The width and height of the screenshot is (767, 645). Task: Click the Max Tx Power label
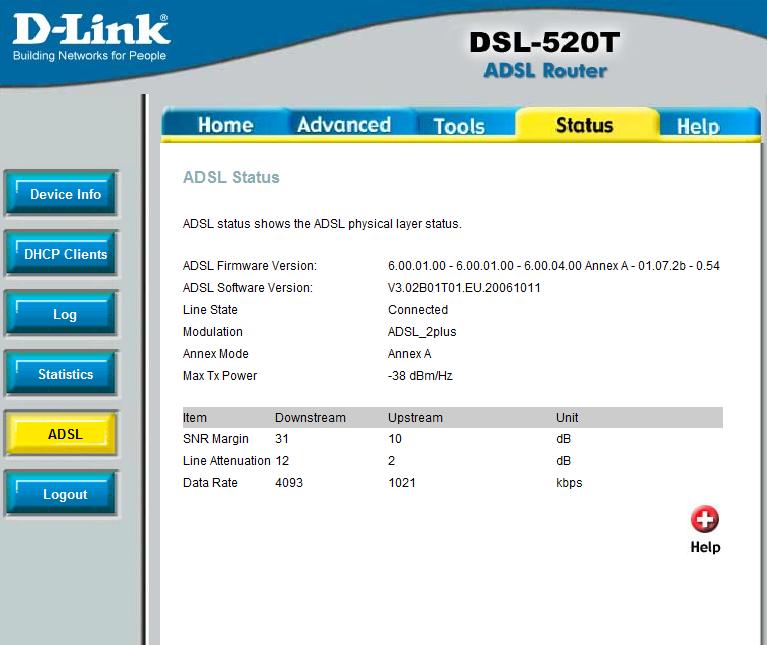pos(220,376)
